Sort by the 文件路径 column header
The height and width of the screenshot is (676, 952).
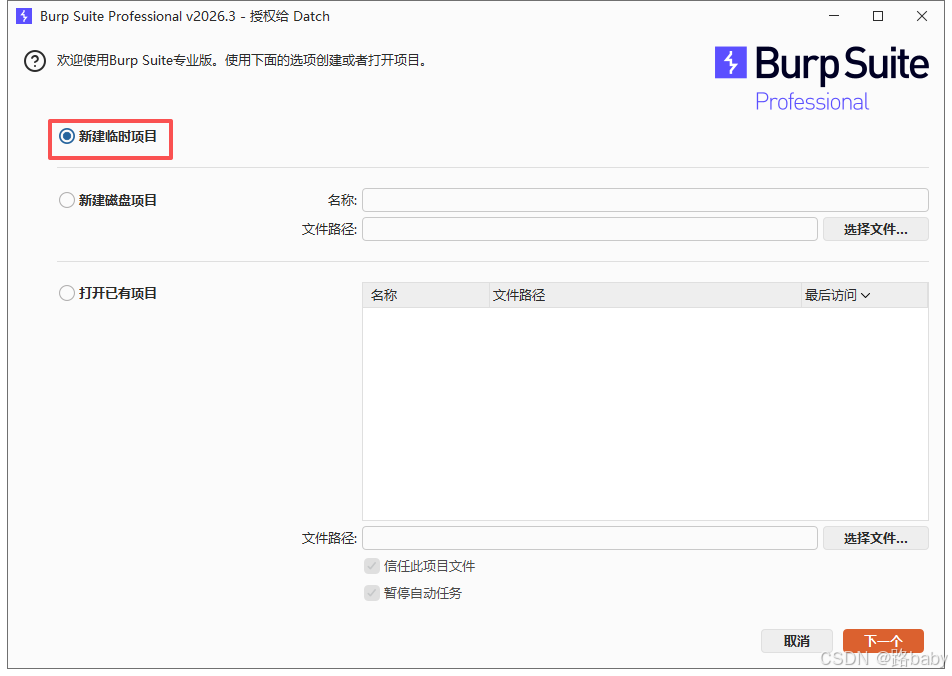pyautogui.click(x=519, y=295)
